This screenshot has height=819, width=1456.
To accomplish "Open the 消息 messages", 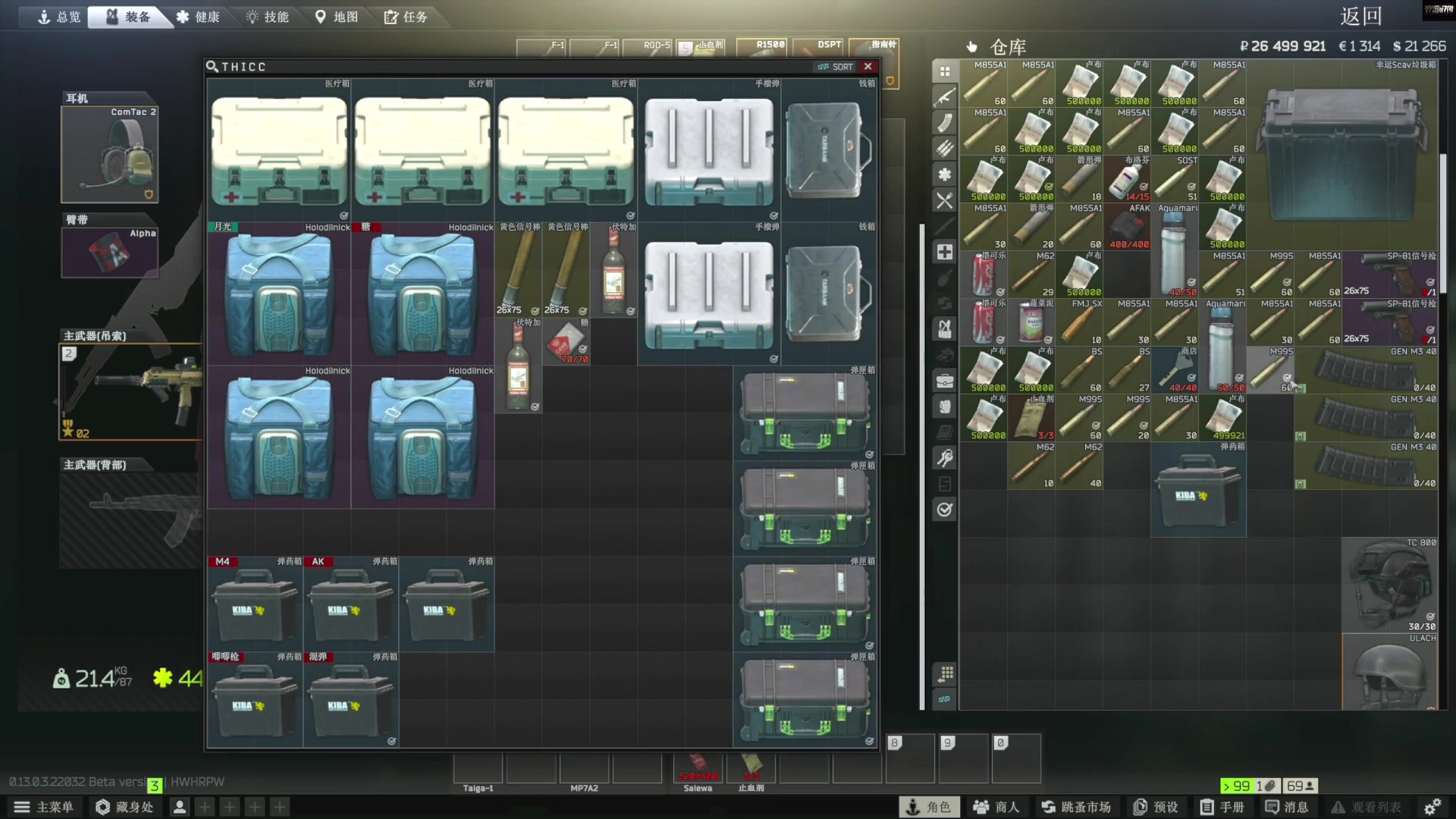I will pyautogui.click(x=1287, y=807).
